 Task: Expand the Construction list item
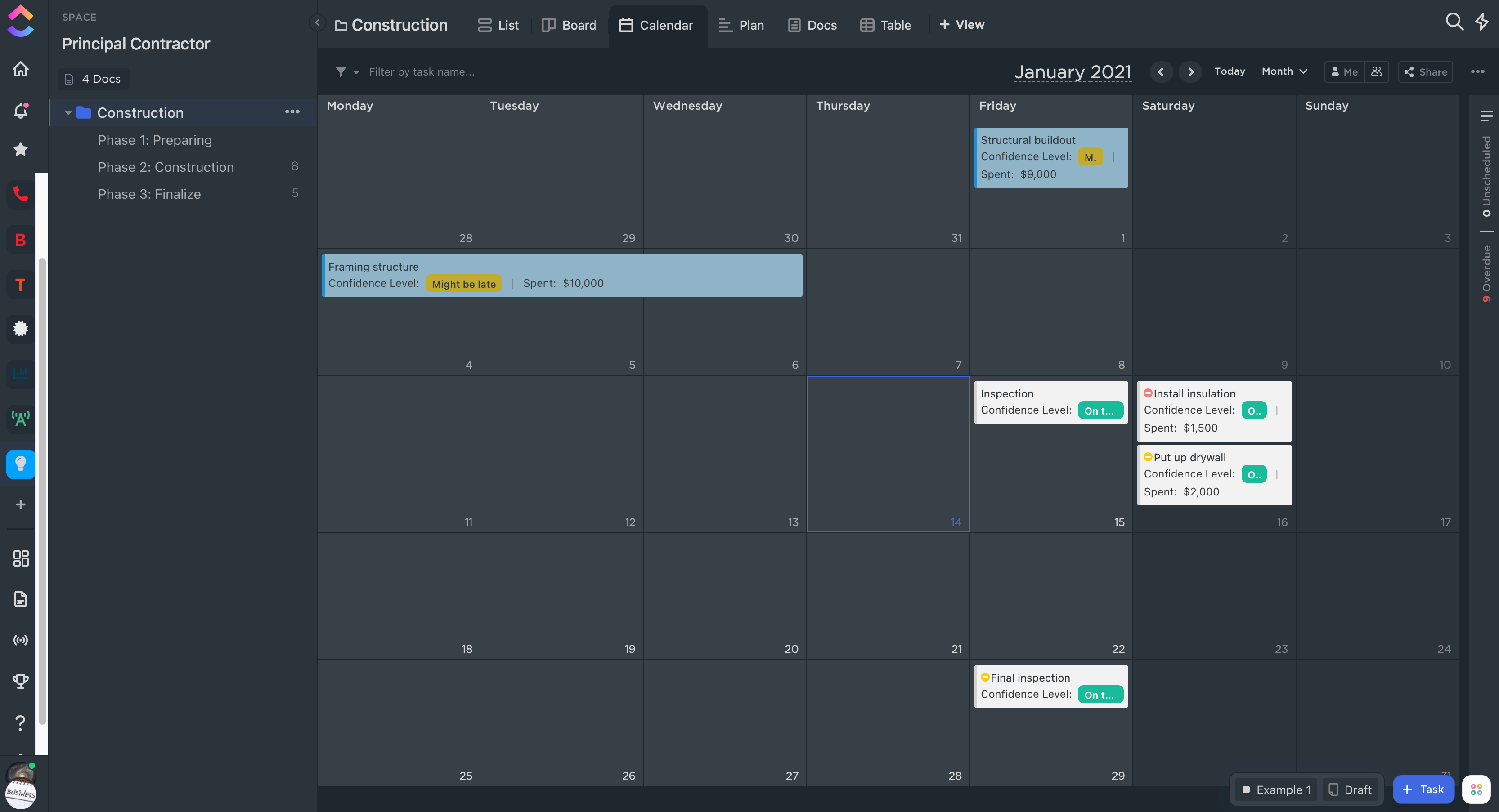pyautogui.click(x=67, y=112)
